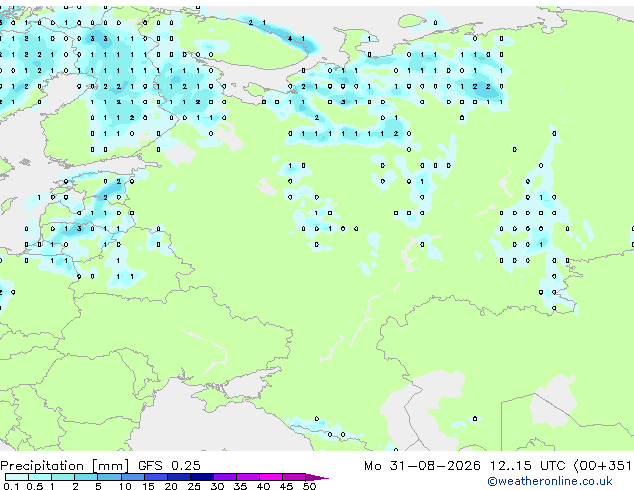Click the '35' legend scale label

240,486
